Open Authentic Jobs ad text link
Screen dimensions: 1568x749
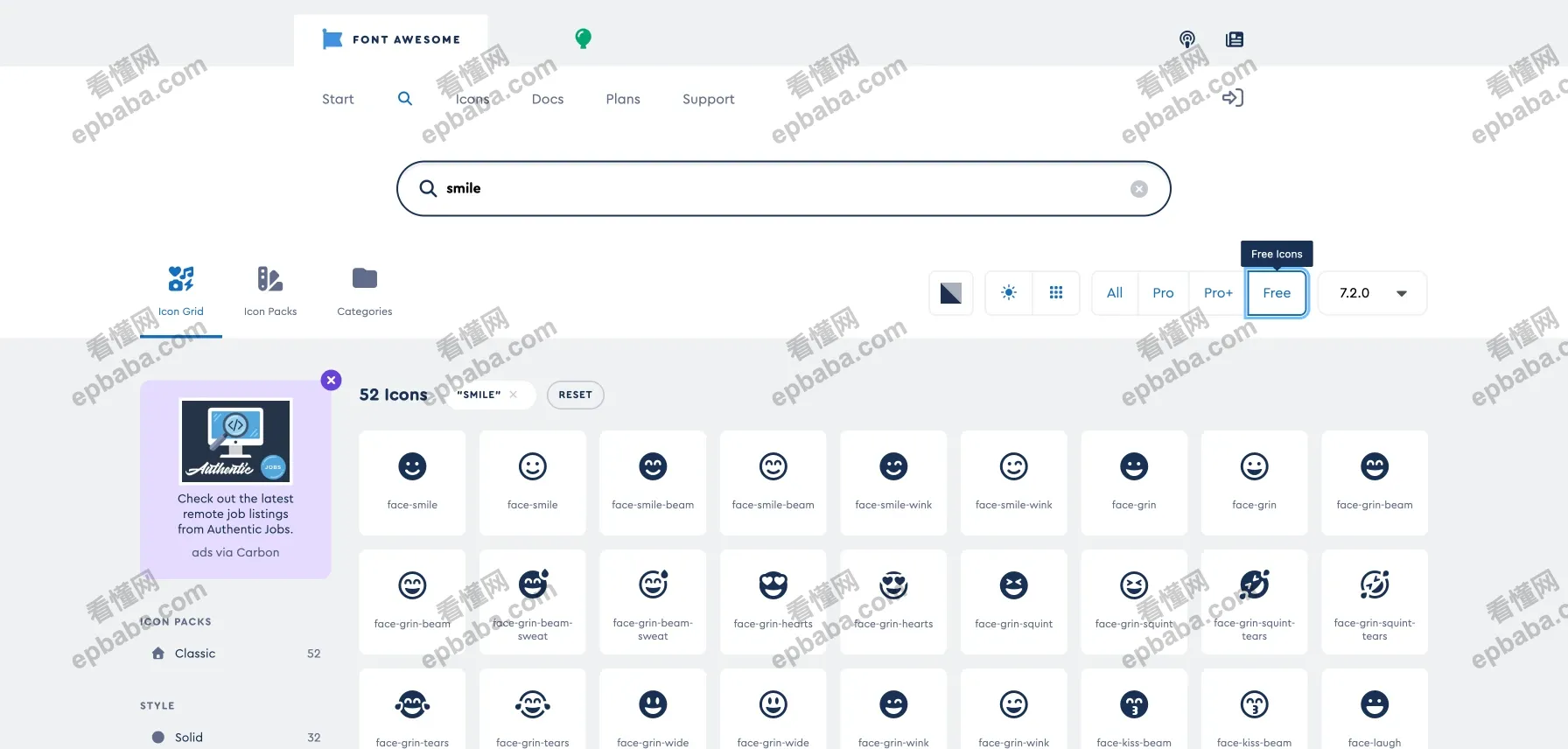235,514
